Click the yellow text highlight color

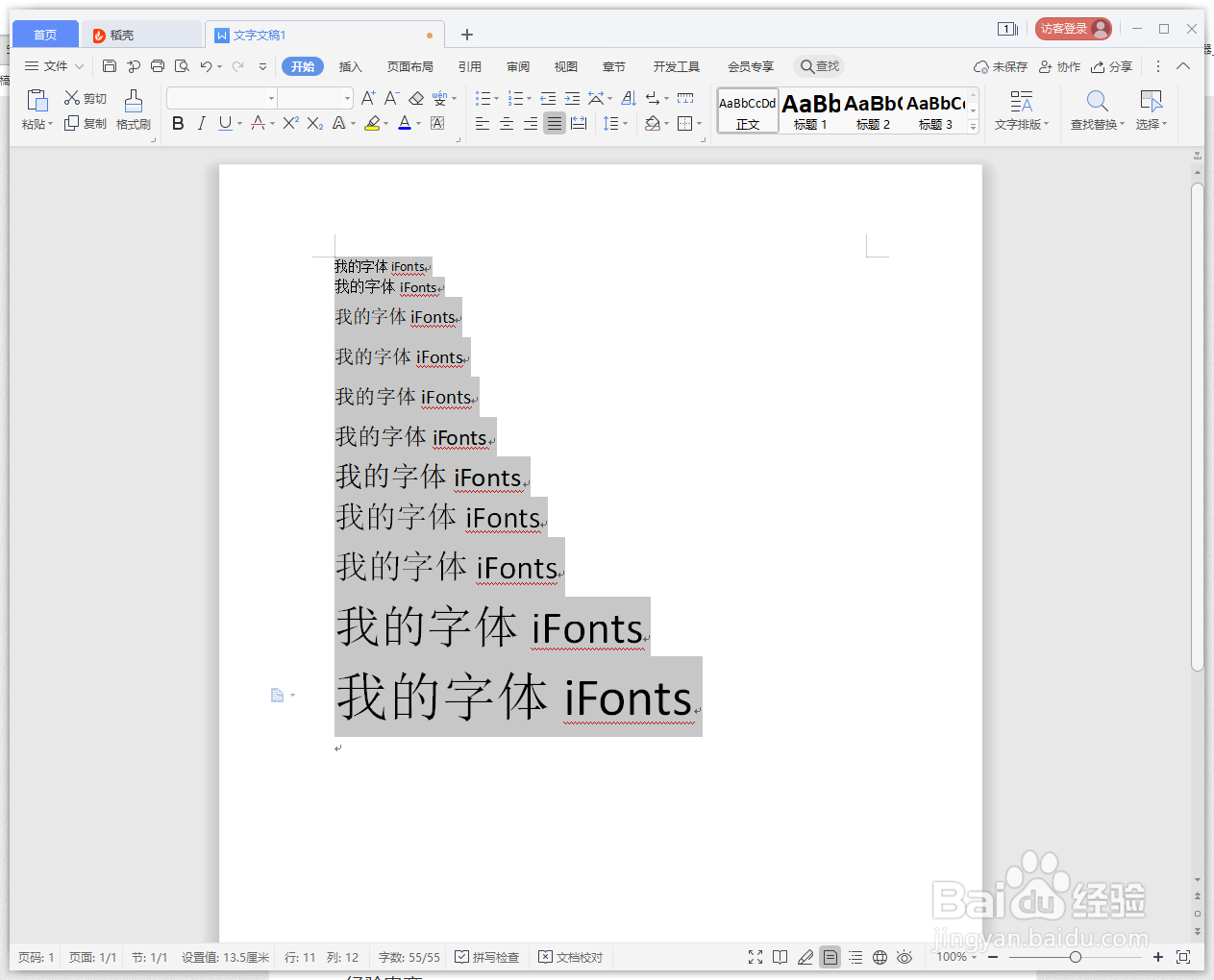click(373, 123)
